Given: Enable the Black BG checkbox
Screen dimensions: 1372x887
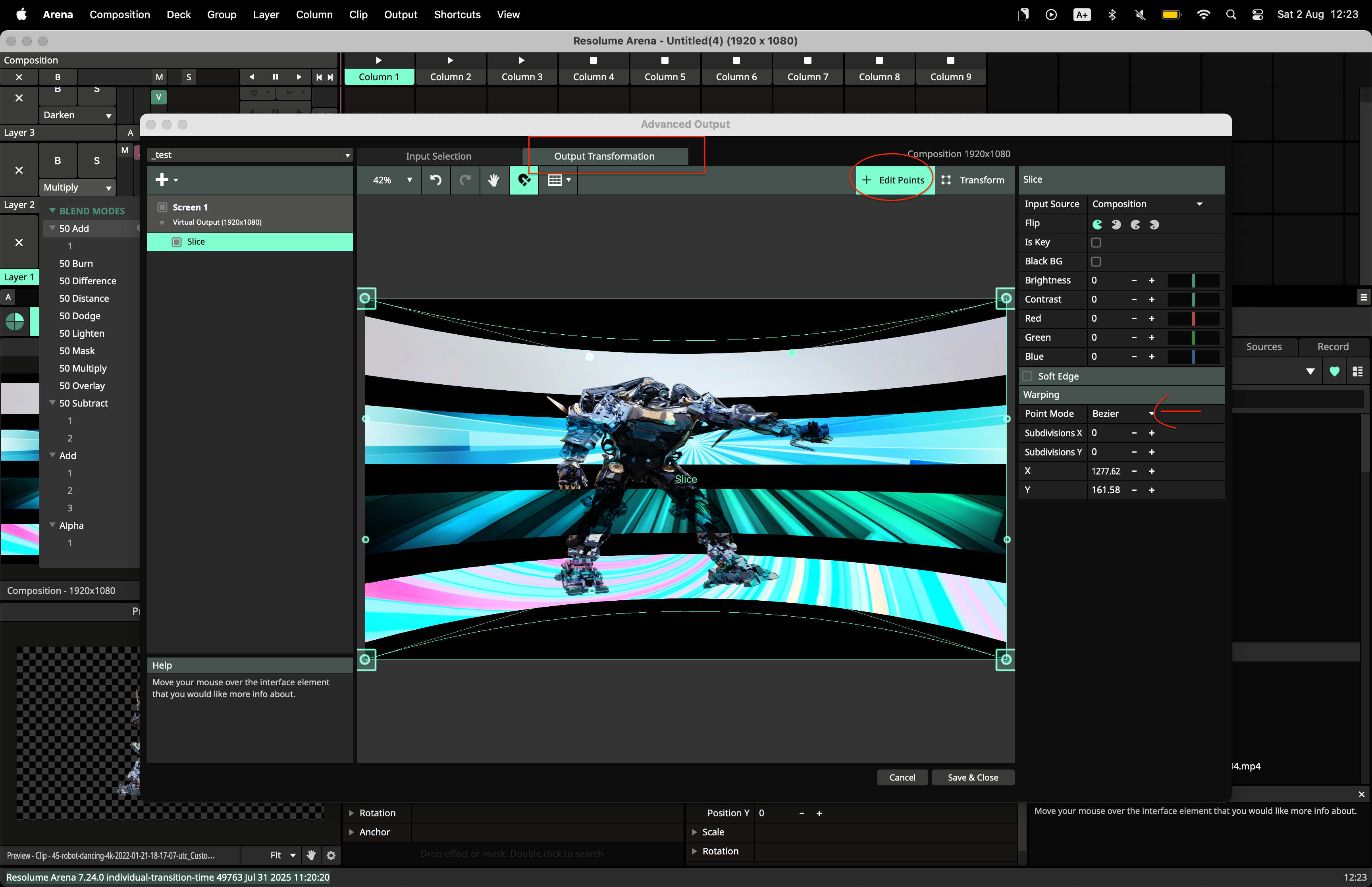Looking at the screenshot, I should click(x=1096, y=262).
